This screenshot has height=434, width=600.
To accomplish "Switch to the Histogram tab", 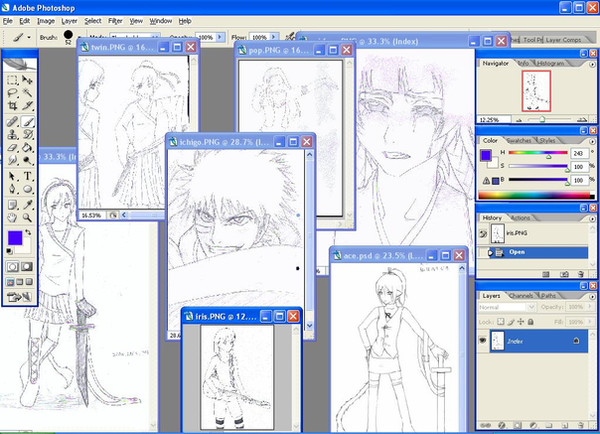I will click(550, 63).
